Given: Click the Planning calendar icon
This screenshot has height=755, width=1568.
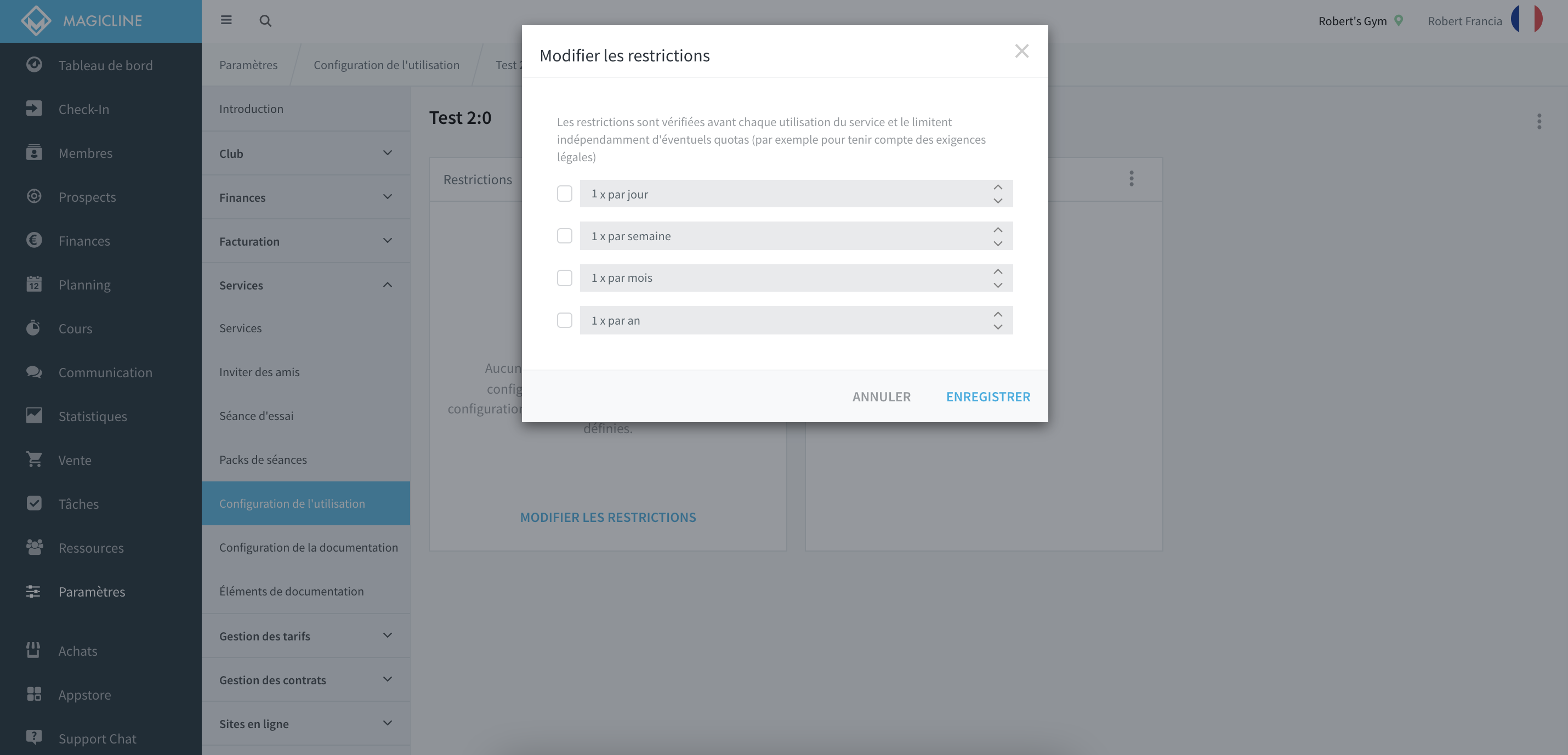Looking at the screenshot, I should pos(34,283).
